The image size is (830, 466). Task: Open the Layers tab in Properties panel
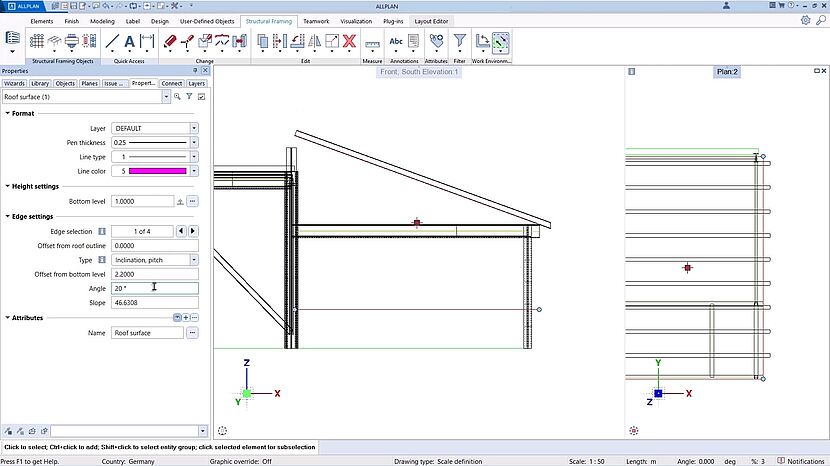point(197,84)
